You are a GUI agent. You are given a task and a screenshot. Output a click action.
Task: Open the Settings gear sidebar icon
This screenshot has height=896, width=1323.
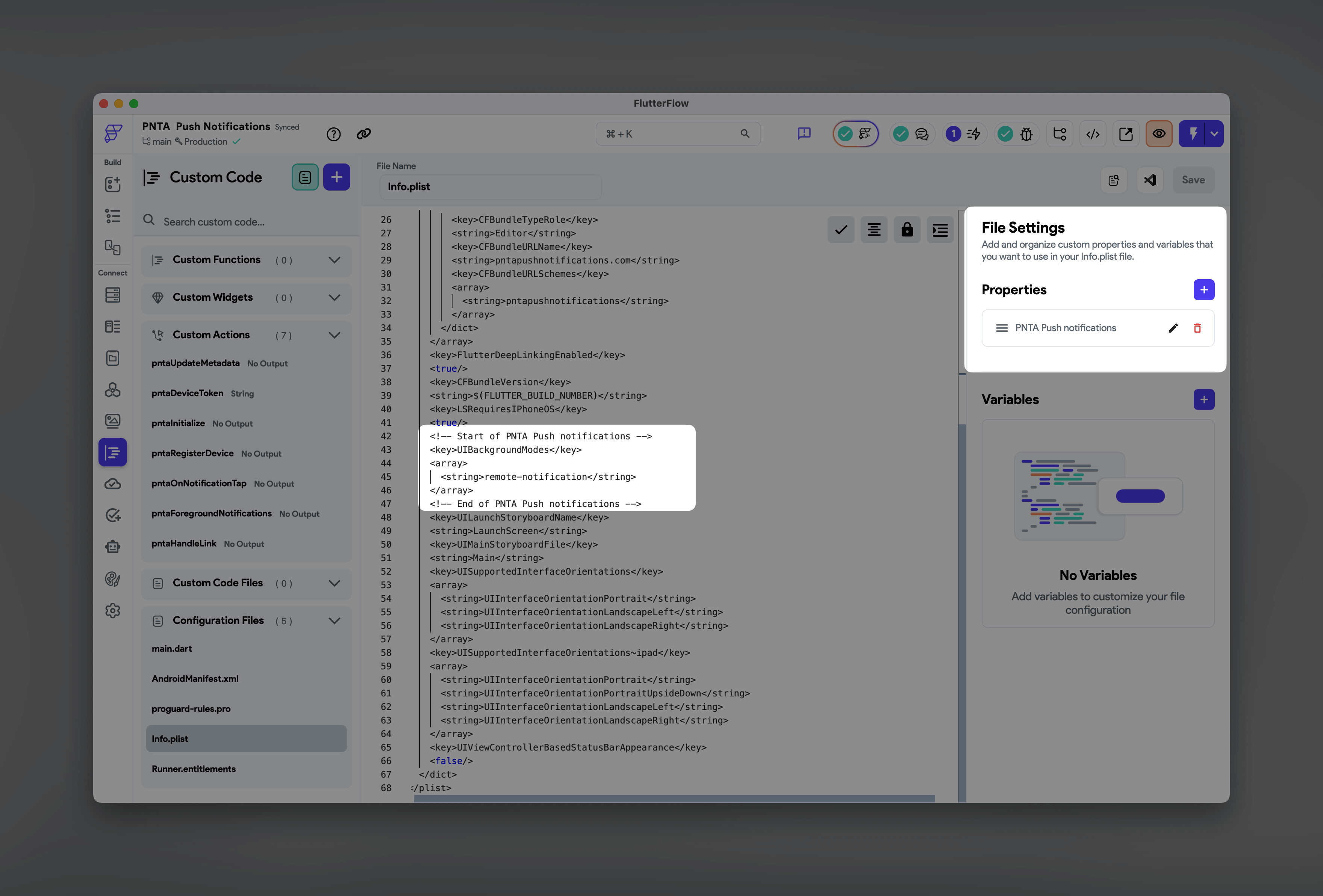pyautogui.click(x=113, y=611)
